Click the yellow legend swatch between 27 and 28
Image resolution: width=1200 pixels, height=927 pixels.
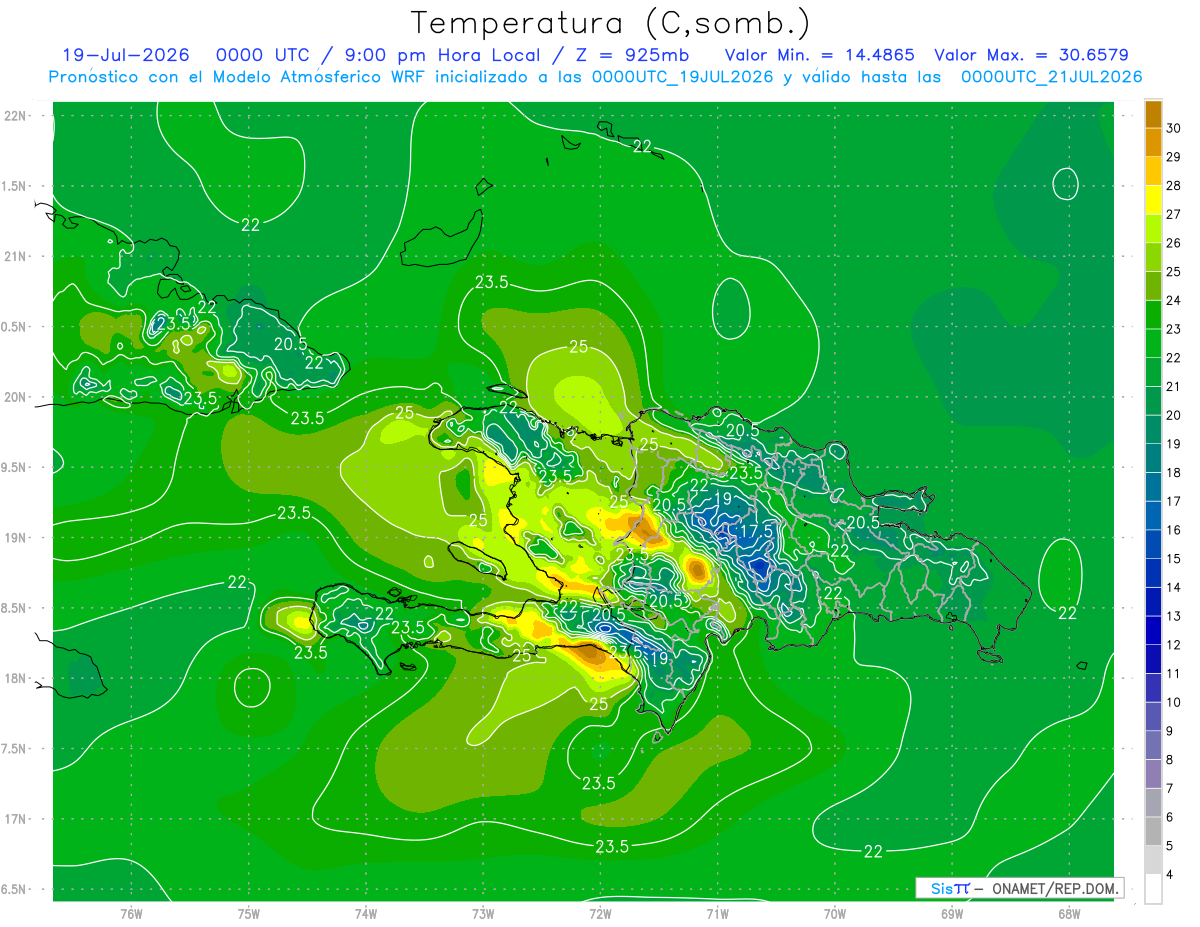(x=1153, y=200)
